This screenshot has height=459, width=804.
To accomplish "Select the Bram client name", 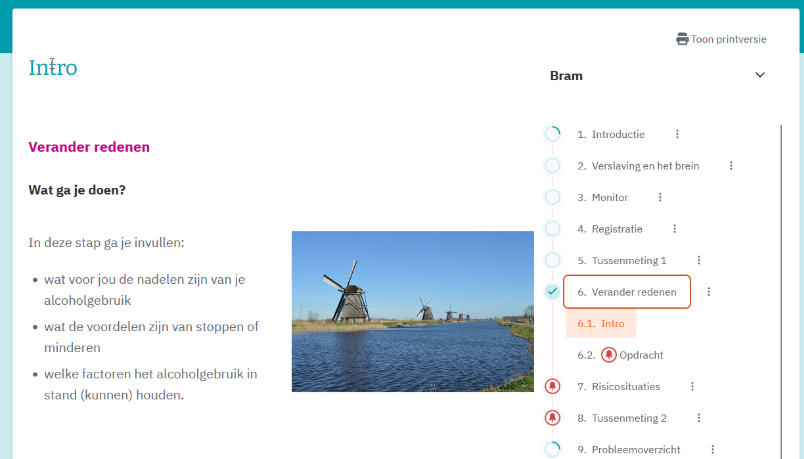I will [566, 76].
